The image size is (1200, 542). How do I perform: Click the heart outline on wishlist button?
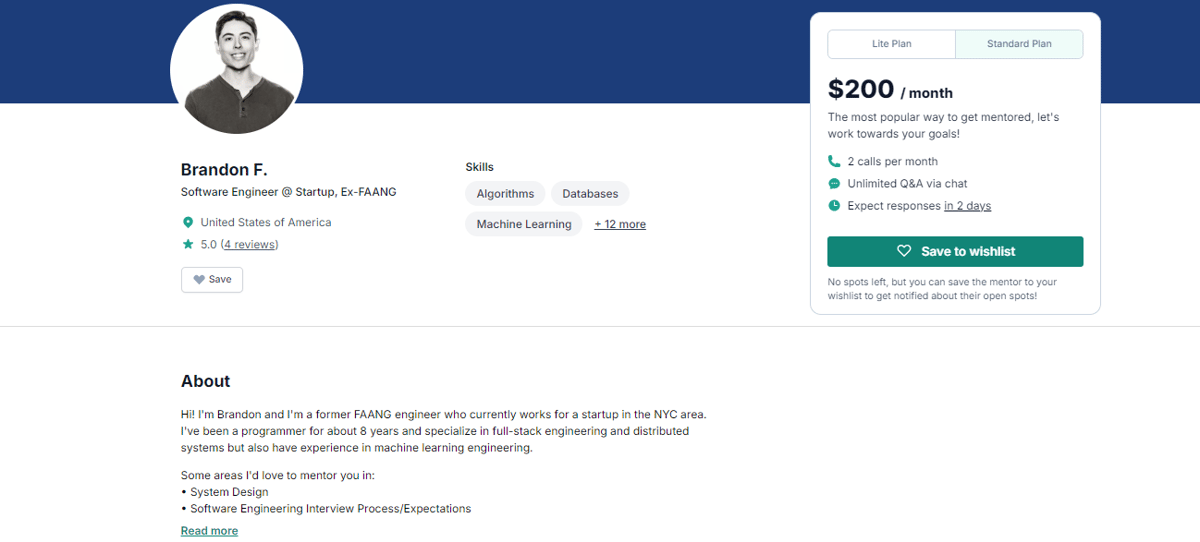pyautogui.click(x=904, y=251)
